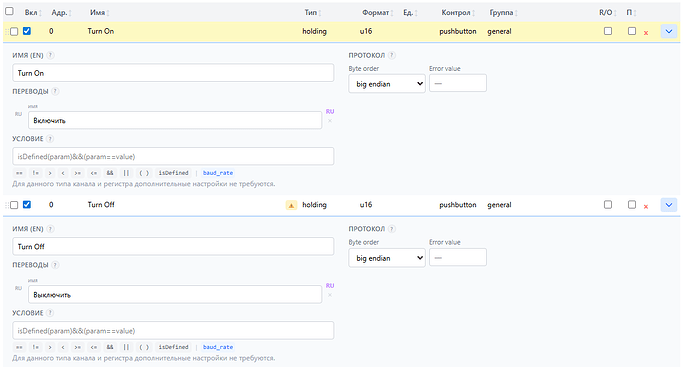689x367 pixels.
Task: Sort the table by the R/O column
Action: coord(608,13)
